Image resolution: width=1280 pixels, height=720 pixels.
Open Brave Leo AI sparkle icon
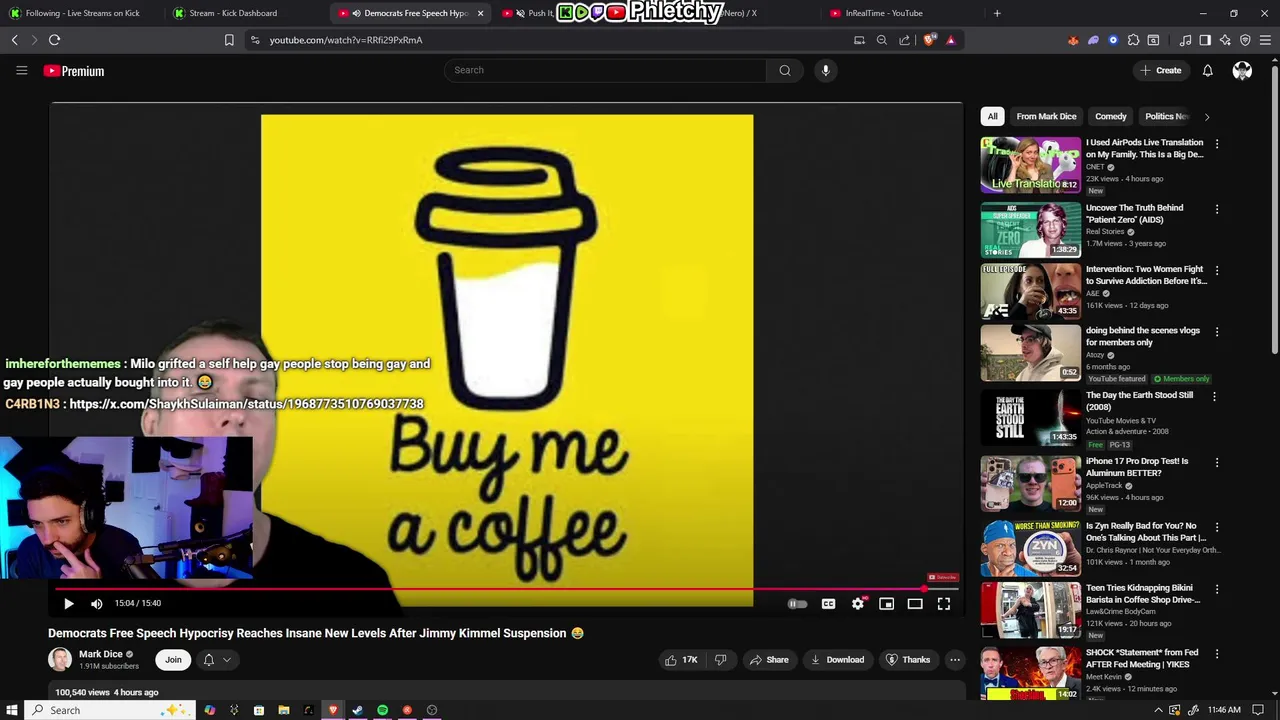[1225, 40]
